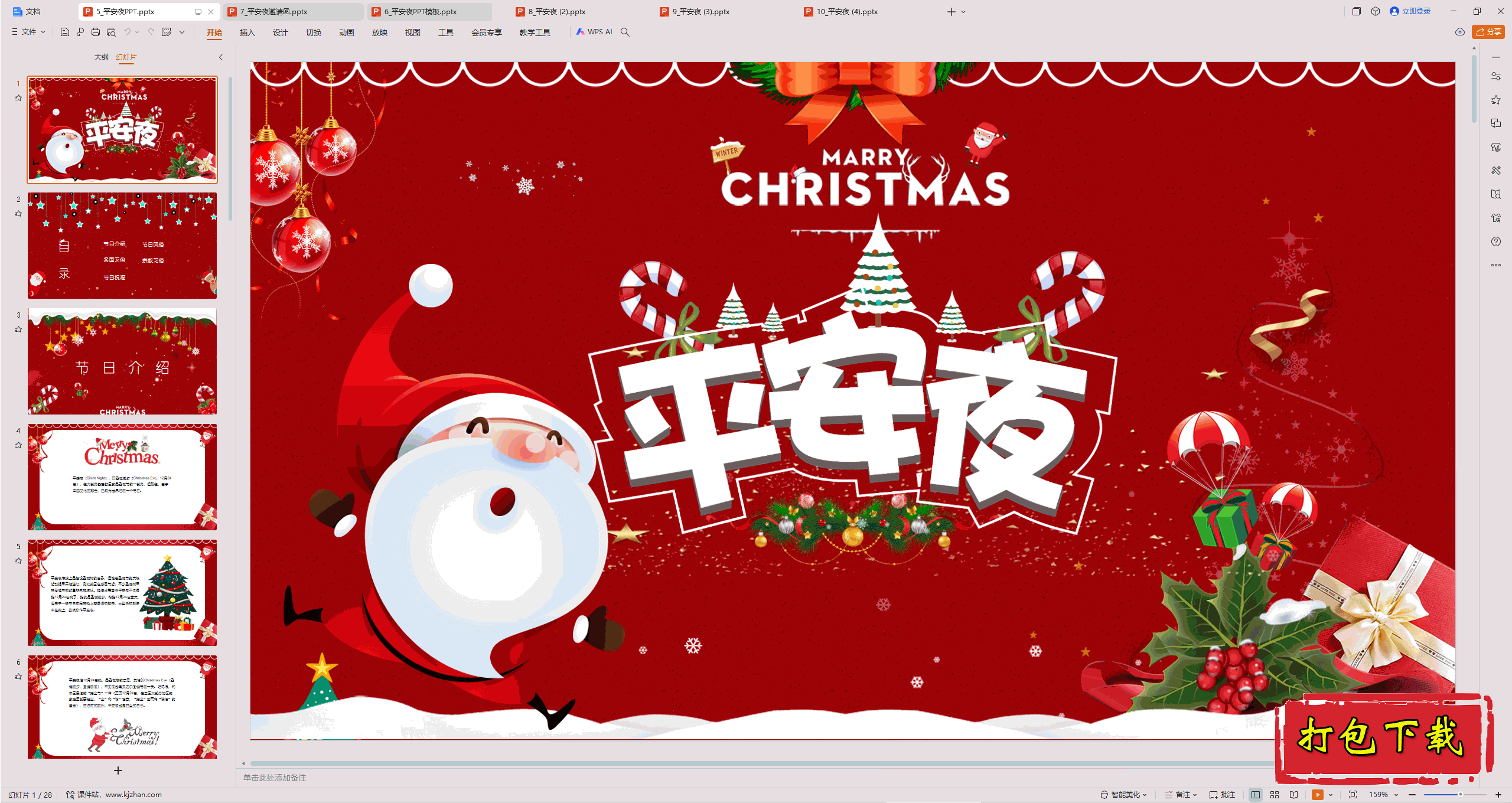Open the 教学工具 ribbon tab
The image size is (1512, 803).
pyautogui.click(x=535, y=32)
